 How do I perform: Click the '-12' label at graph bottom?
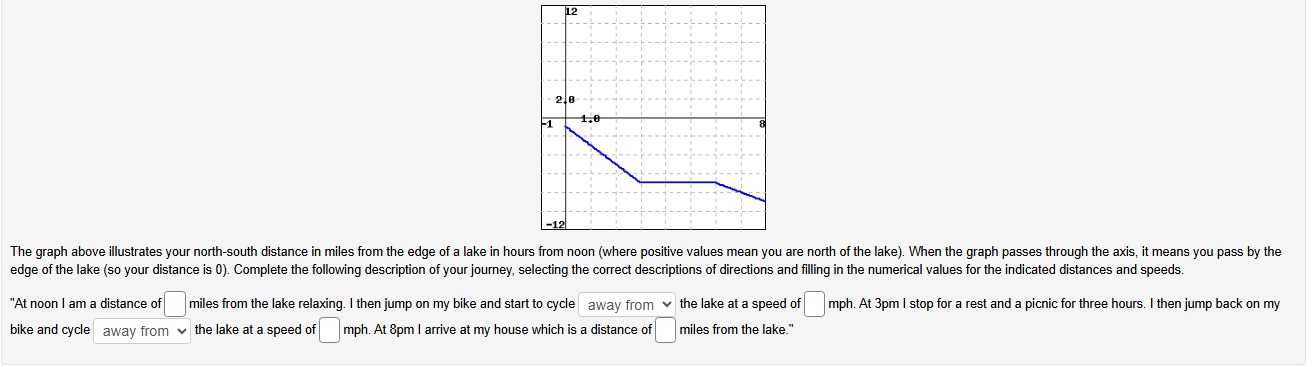tap(553, 222)
